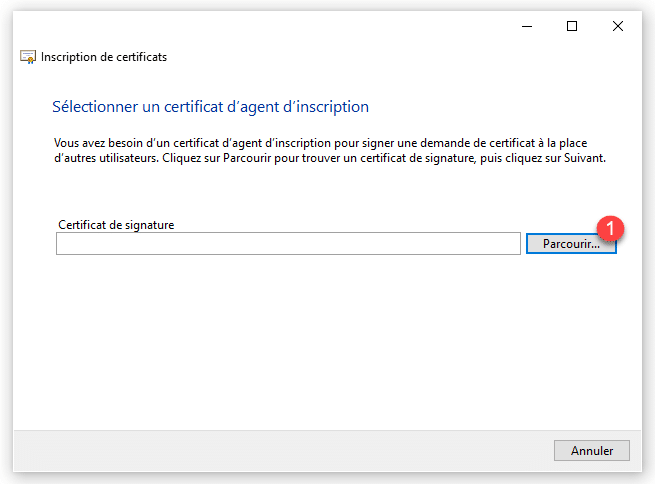Screen dimensions: 655x484
Task: Click the blank white area below the text field
Action: pos(300,340)
